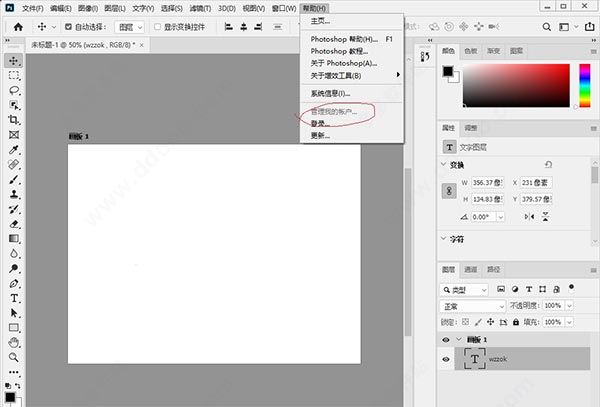Image resolution: width=600 pixels, height=407 pixels.
Task: Choose 登录... in the Help menu
Action: (321, 123)
